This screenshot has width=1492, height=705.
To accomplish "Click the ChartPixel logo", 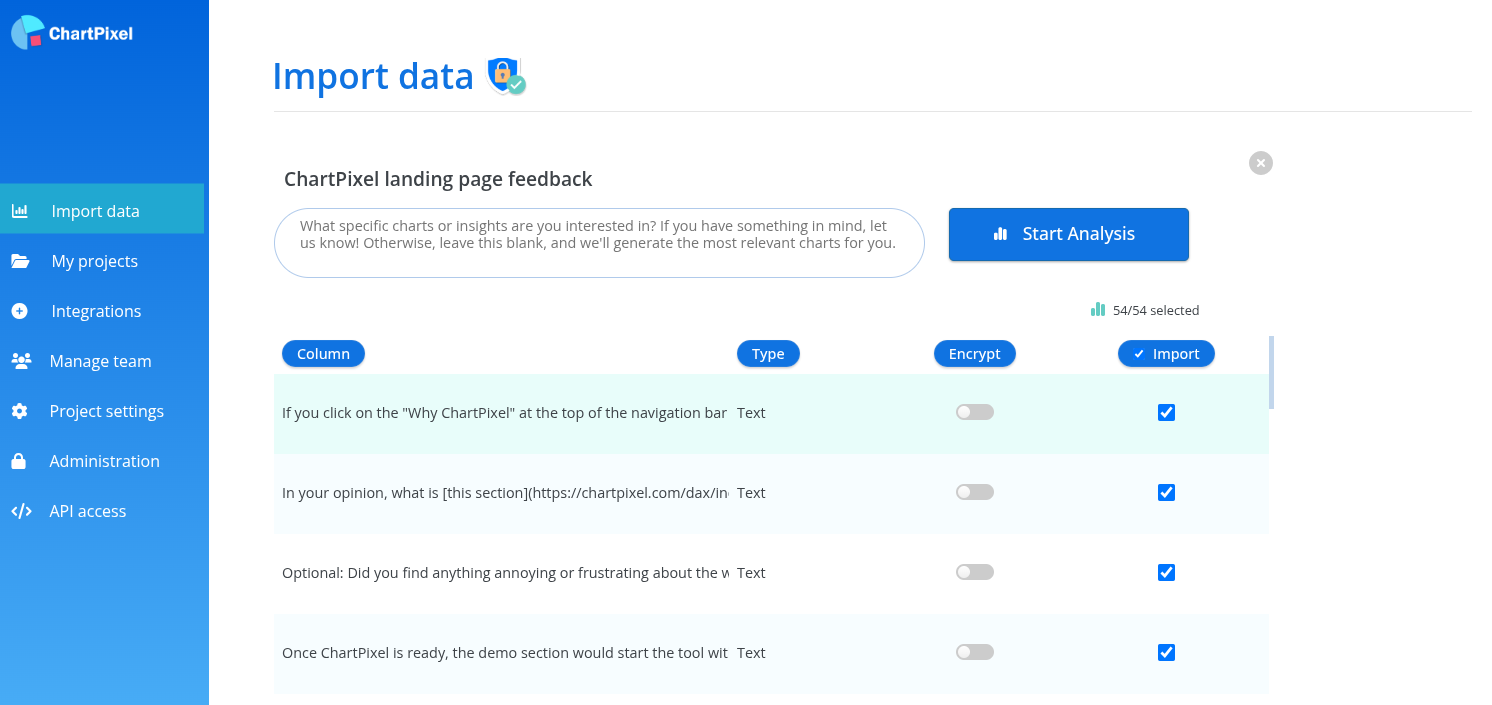I will [x=72, y=33].
